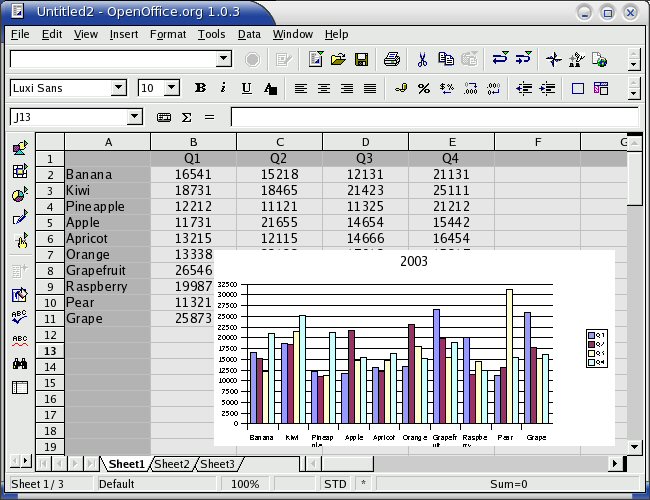Apply percent number format
Image resolution: width=650 pixels, height=500 pixels.
click(x=424, y=88)
